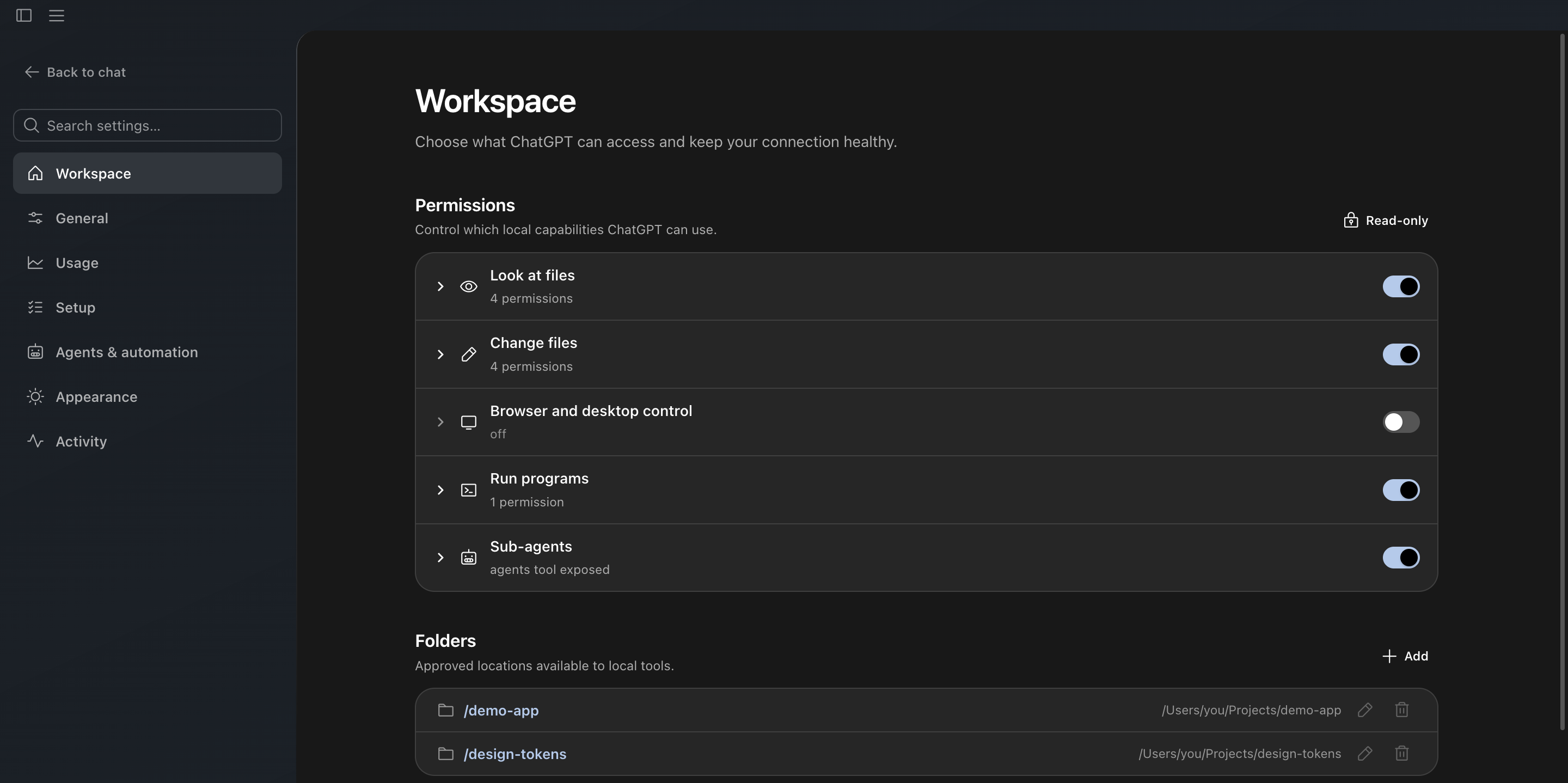Switch off the Run programs toggle

pyautogui.click(x=1401, y=490)
